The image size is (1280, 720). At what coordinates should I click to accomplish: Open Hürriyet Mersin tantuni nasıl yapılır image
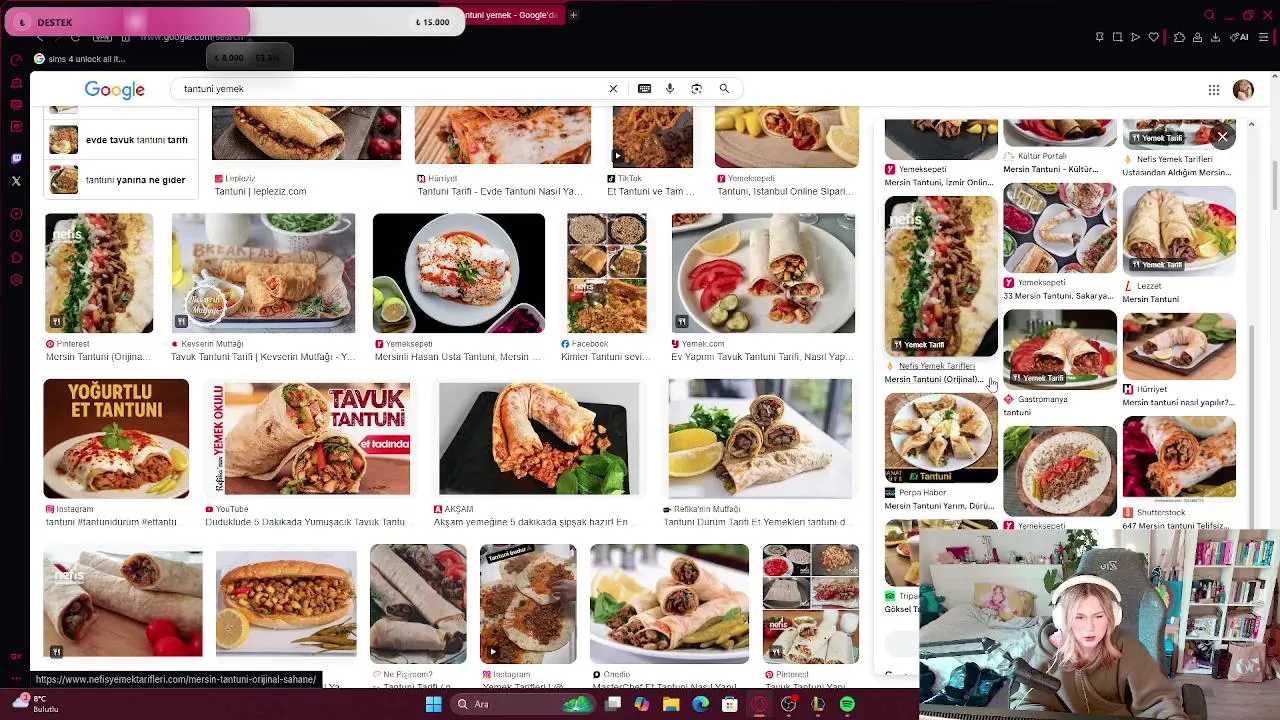pos(1179,346)
